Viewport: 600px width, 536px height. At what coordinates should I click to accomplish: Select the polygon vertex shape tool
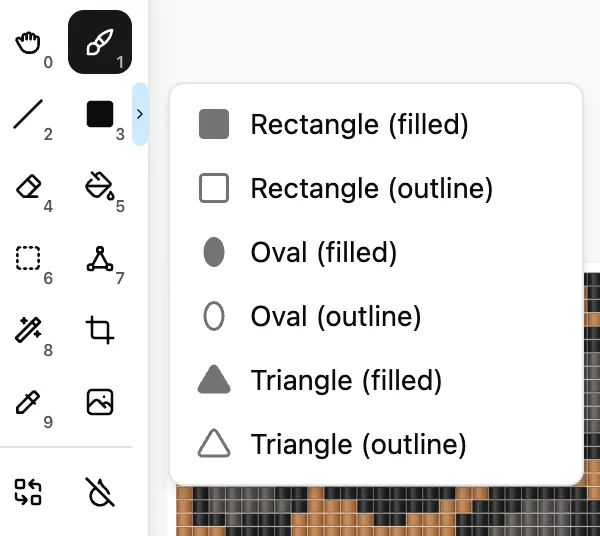click(x=100, y=258)
